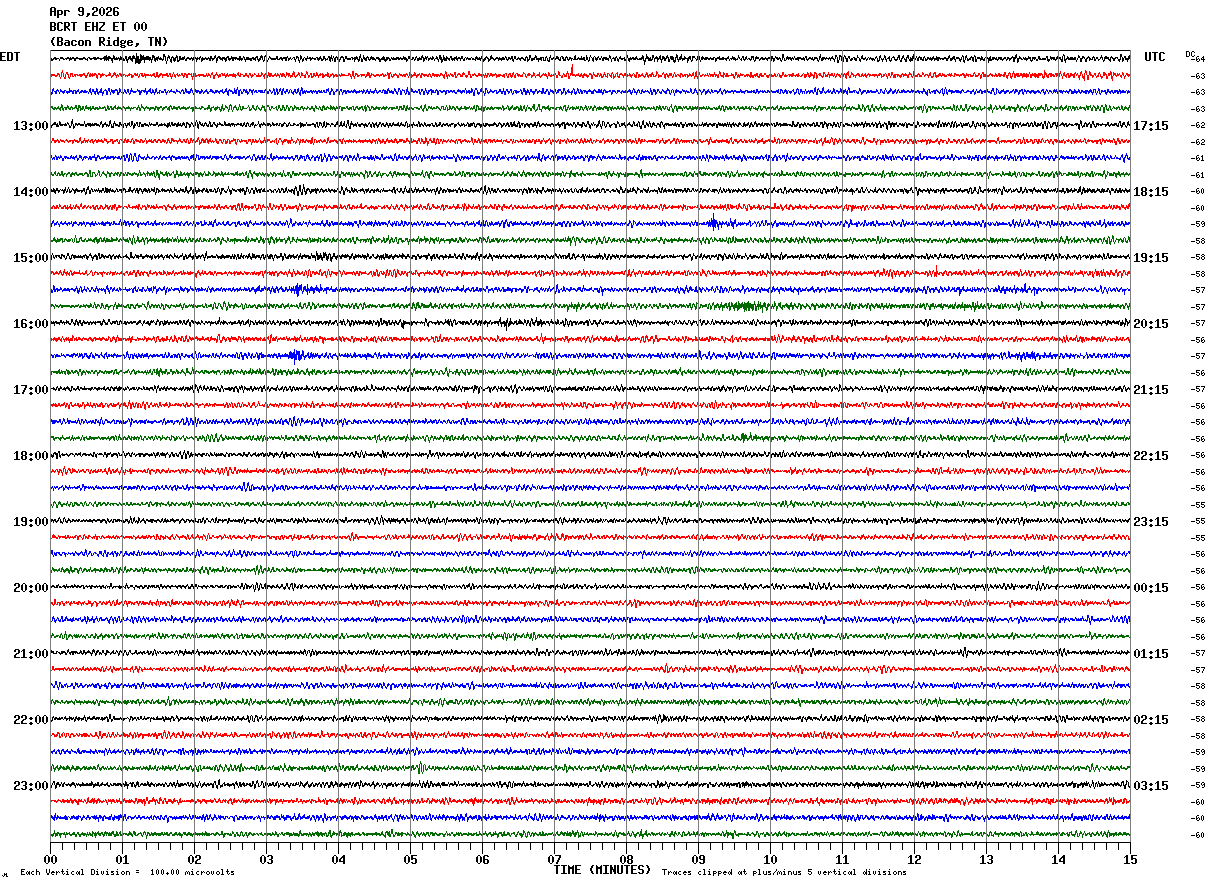Click minute "02" on the time axis

coord(195,859)
